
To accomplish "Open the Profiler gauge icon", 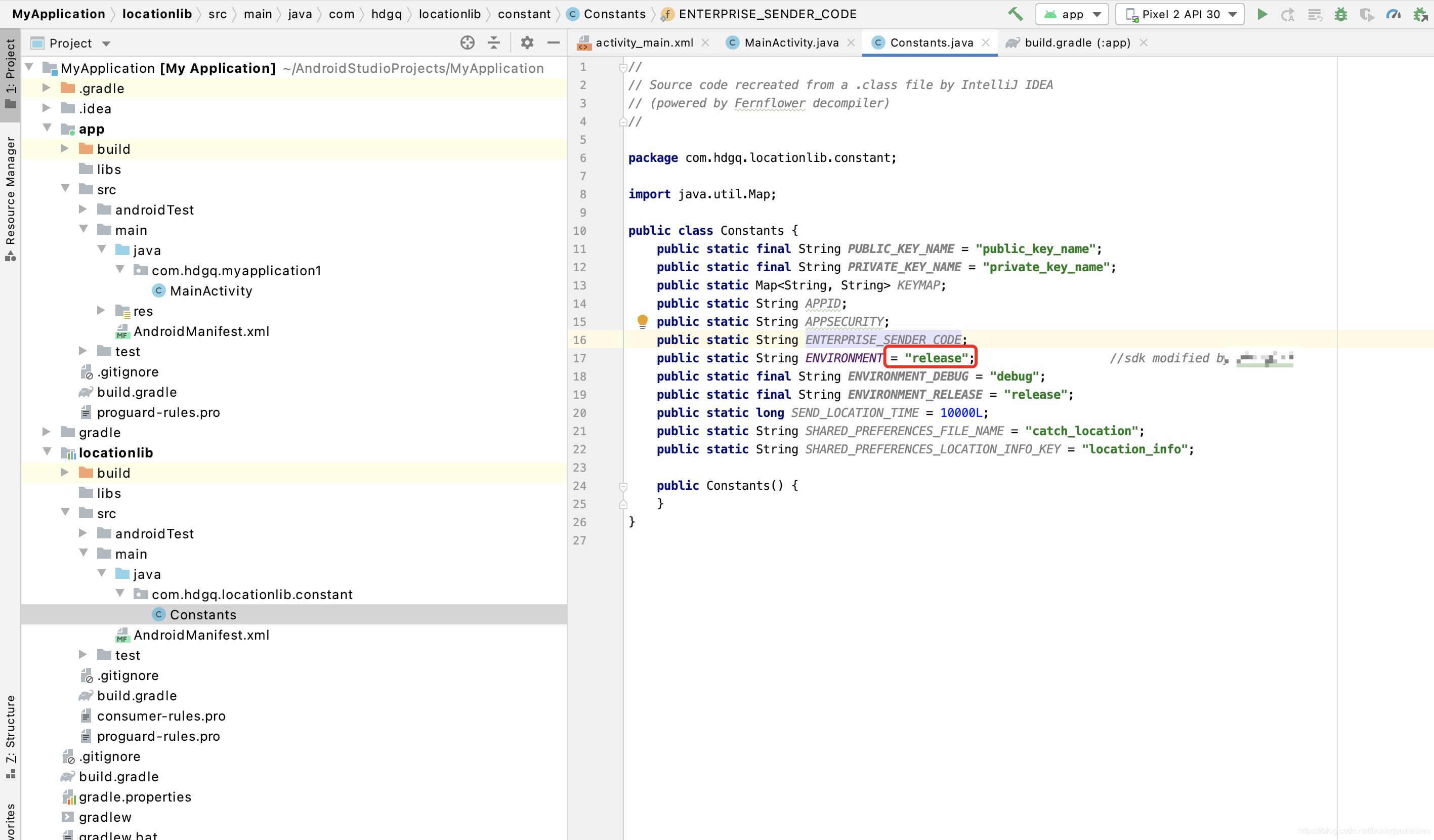I will pyautogui.click(x=1394, y=14).
